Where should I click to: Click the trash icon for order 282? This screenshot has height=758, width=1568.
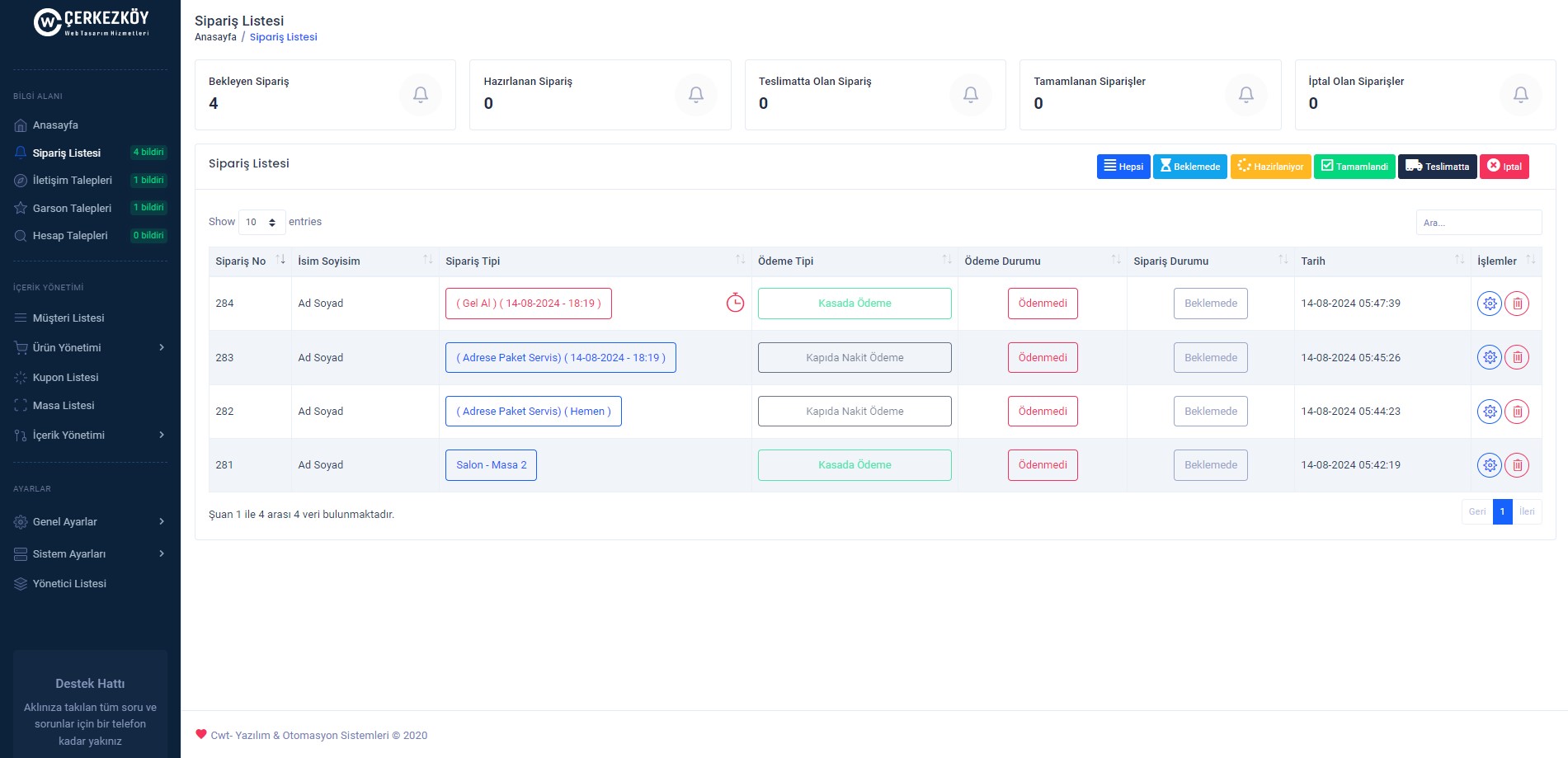point(1517,411)
